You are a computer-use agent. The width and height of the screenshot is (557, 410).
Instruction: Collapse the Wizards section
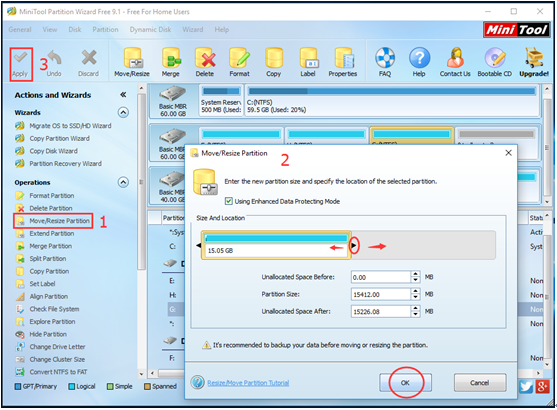click(123, 113)
